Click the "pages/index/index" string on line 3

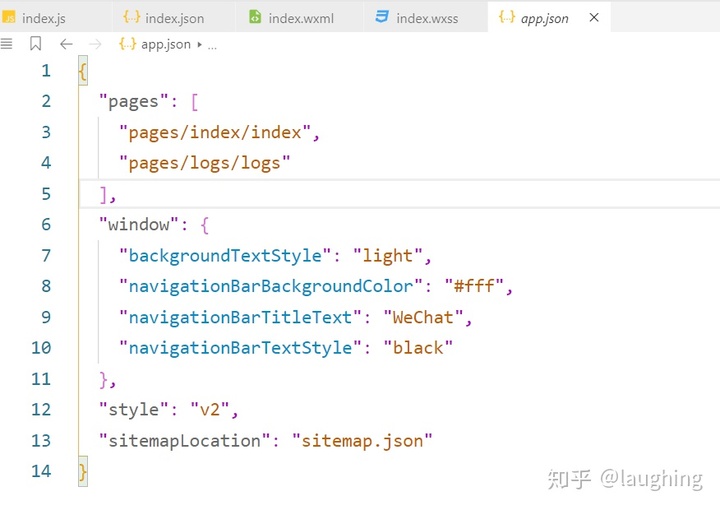point(219,132)
